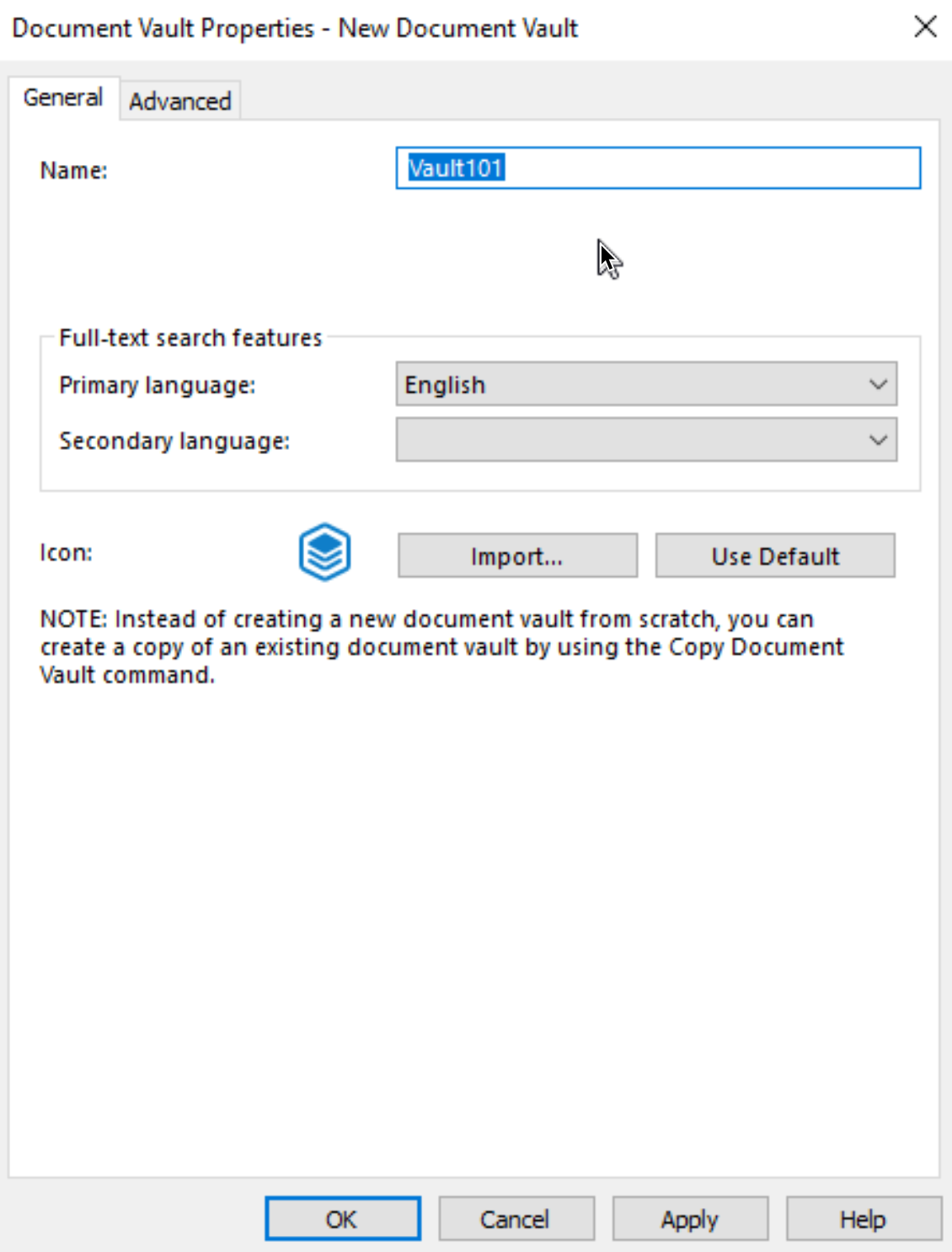Open Help for vault properties
Viewport: 952px width, 1252px height.
point(864,1219)
